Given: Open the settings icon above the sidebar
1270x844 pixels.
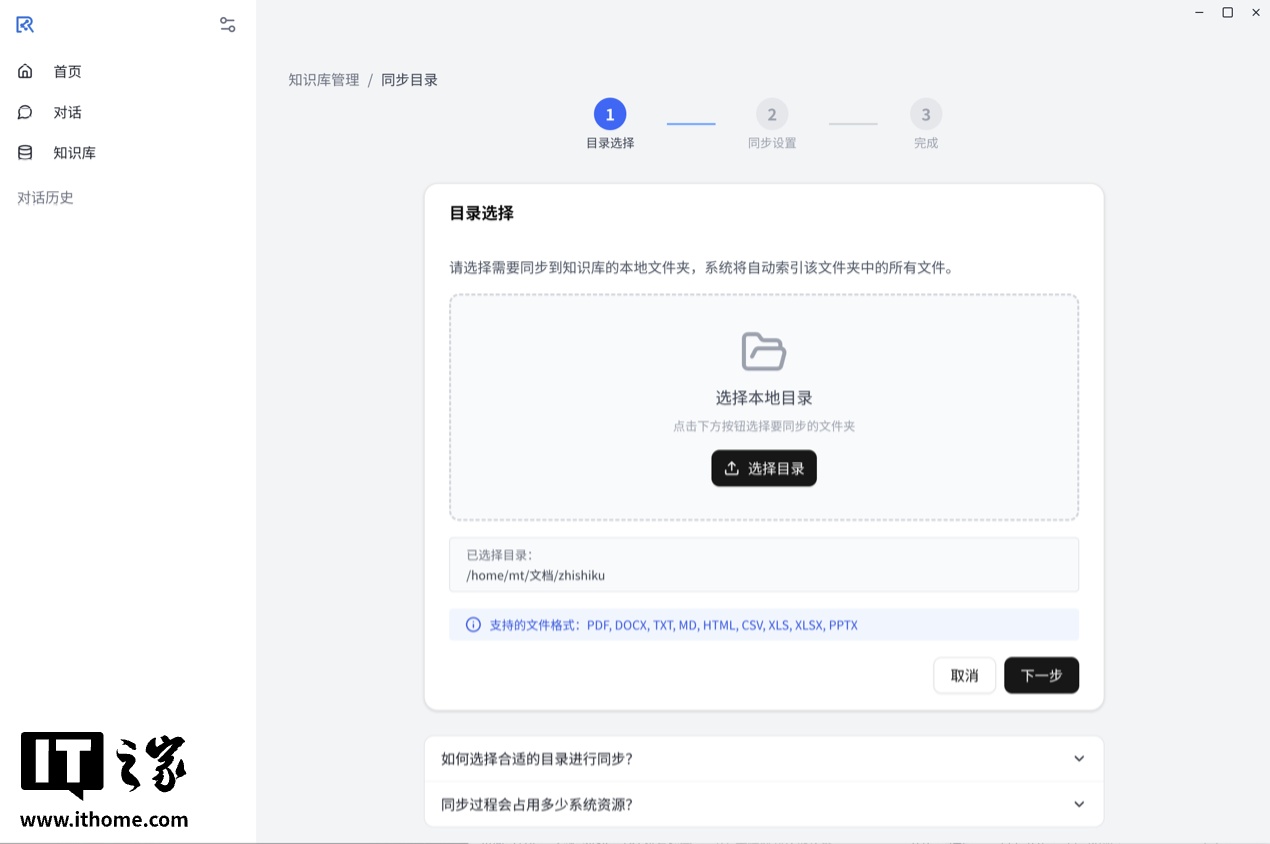Looking at the screenshot, I should [227, 24].
